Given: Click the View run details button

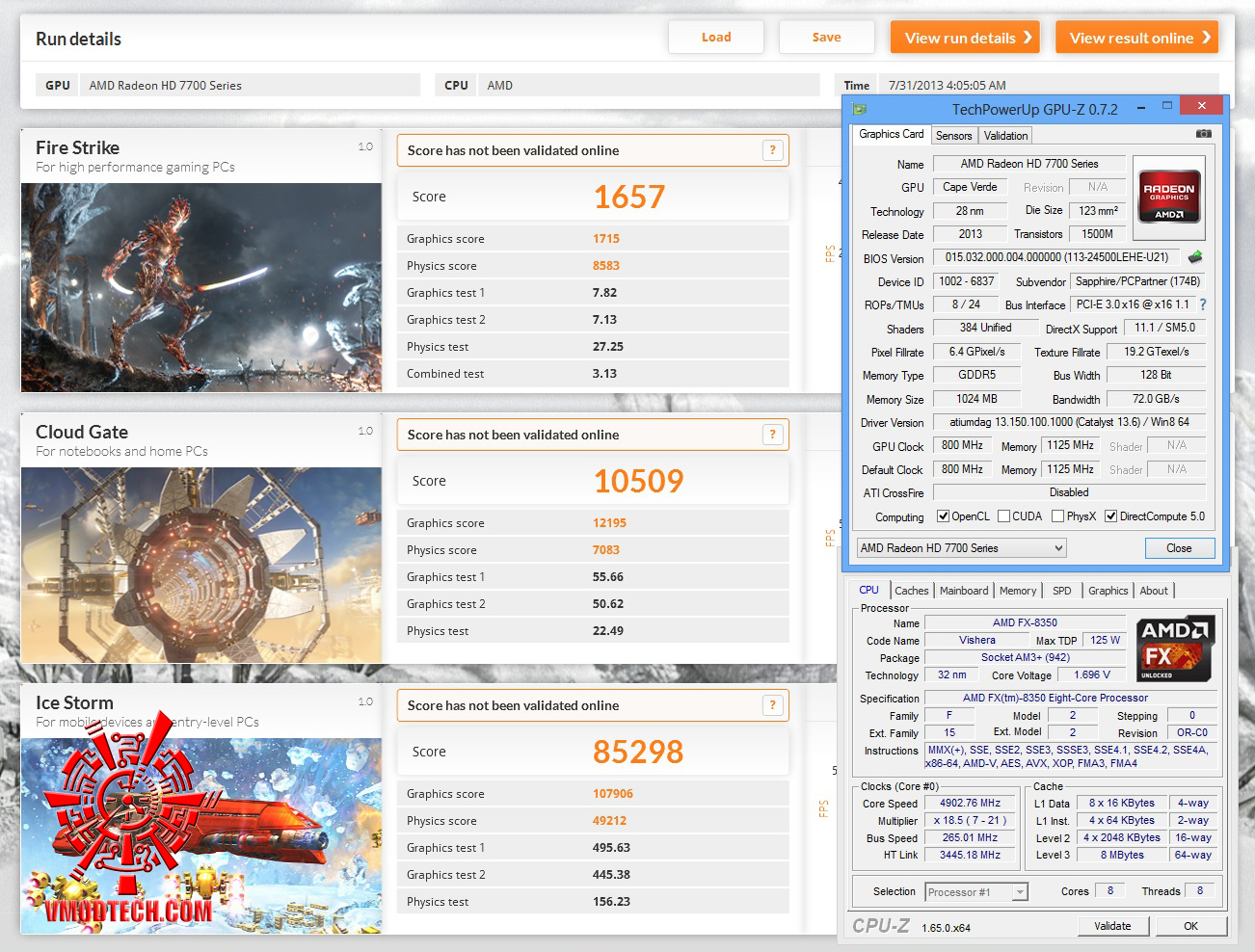Looking at the screenshot, I should [966, 38].
